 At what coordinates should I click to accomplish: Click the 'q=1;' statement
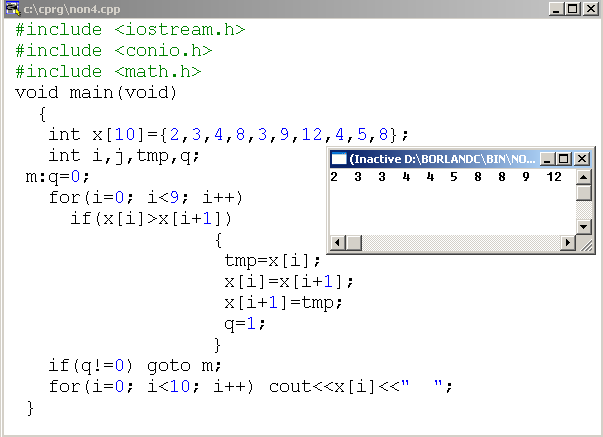[x=245, y=324]
